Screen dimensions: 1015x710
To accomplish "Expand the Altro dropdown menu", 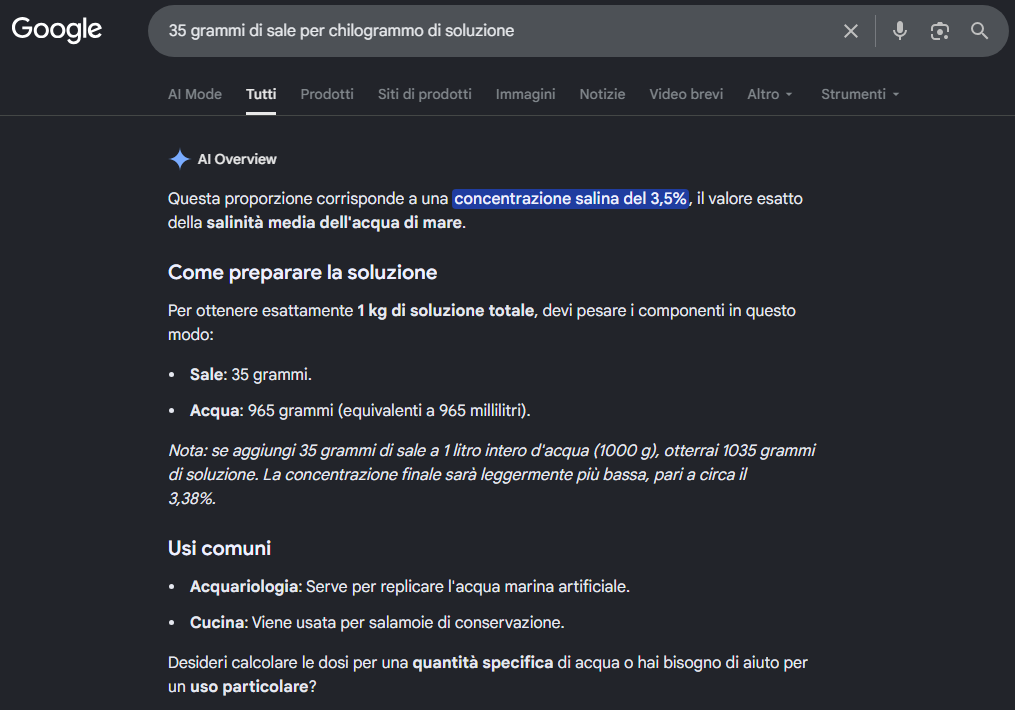I will point(770,94).
